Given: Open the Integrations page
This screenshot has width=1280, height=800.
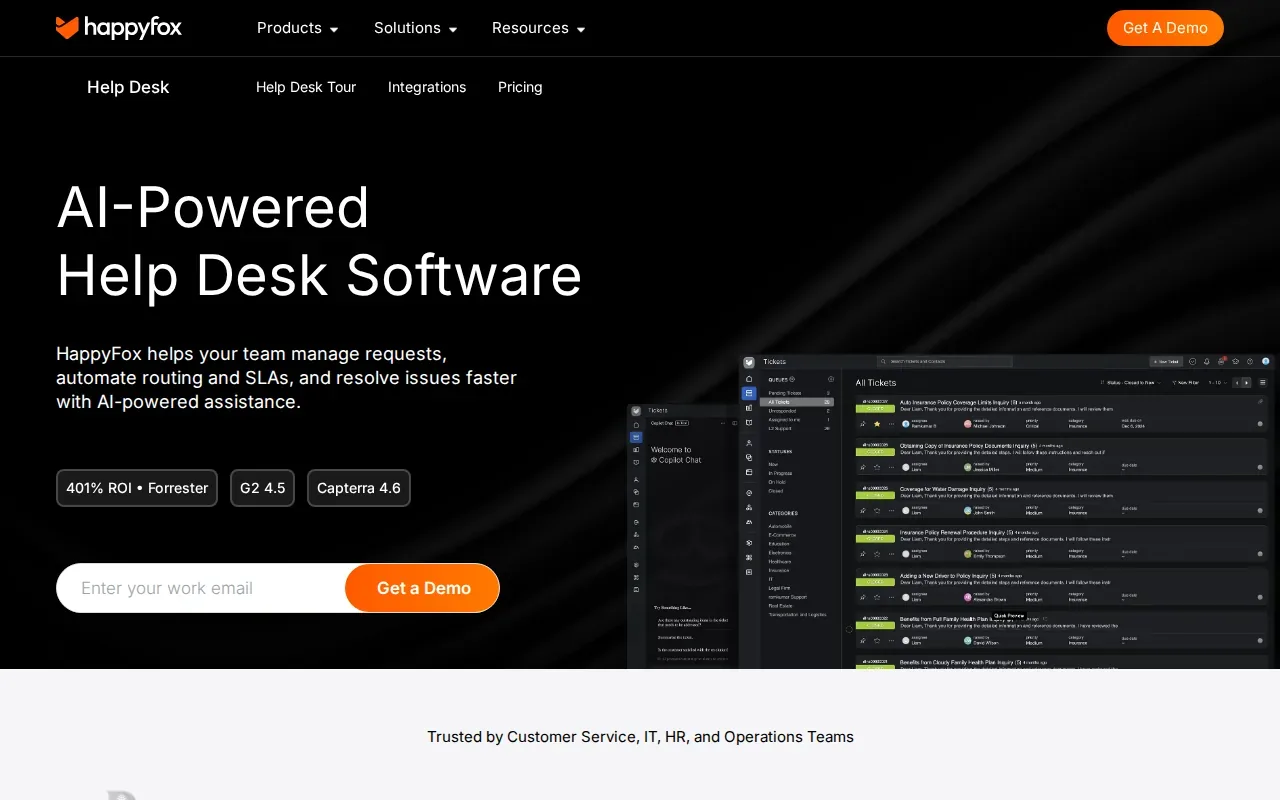Looking at the screenshot, I should [427, 87].
